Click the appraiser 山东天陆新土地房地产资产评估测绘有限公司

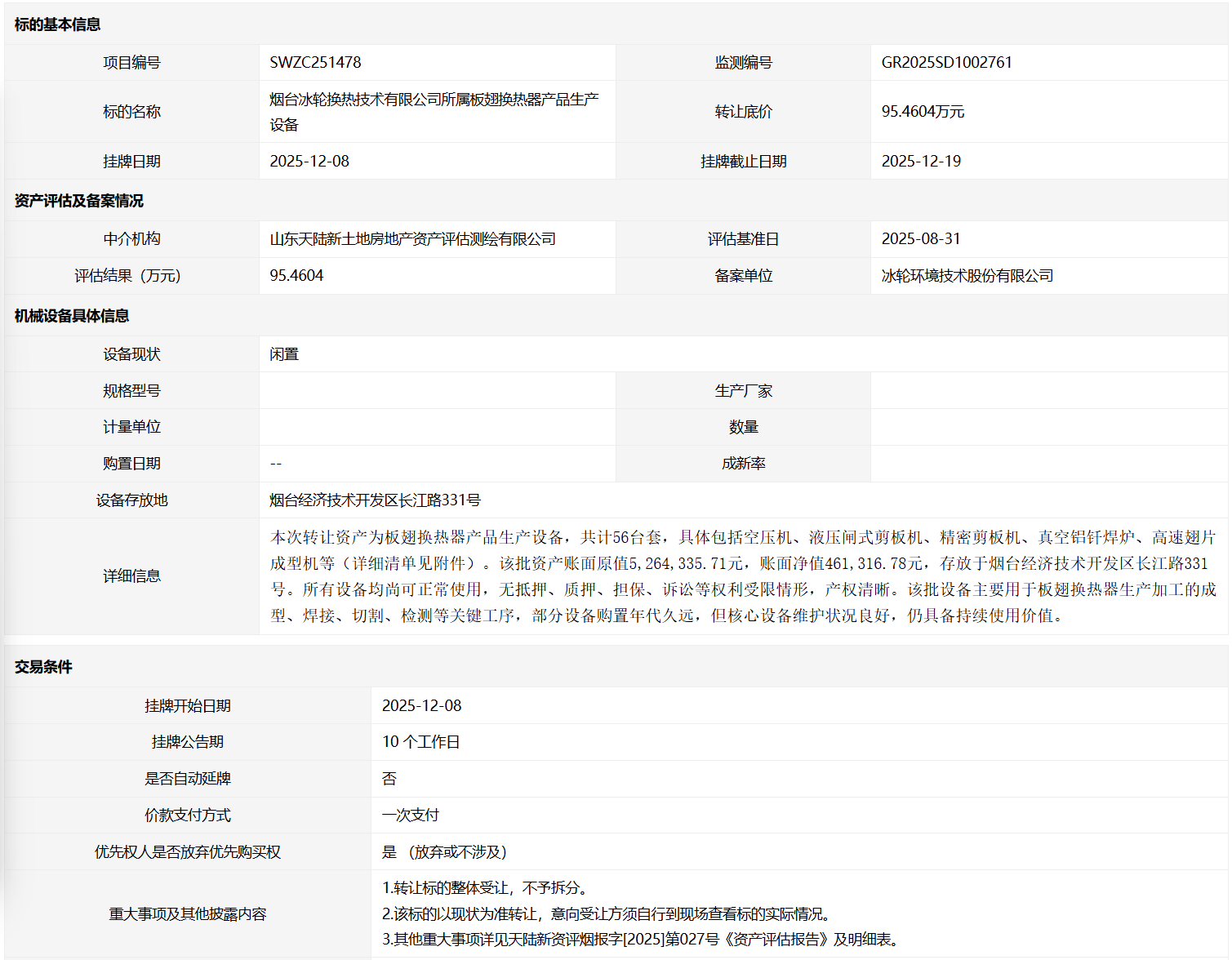pos(412,239)
